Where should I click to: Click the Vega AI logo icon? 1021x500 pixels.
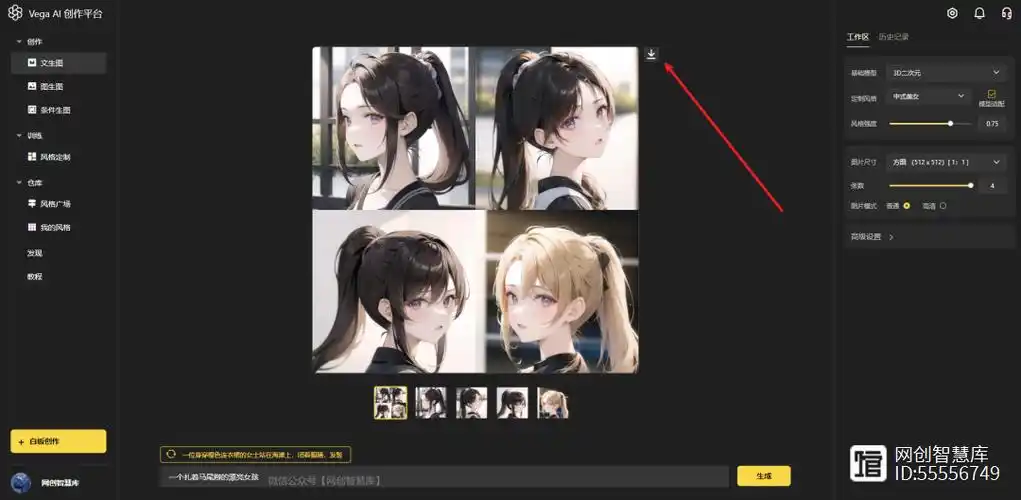coord(15,14)
